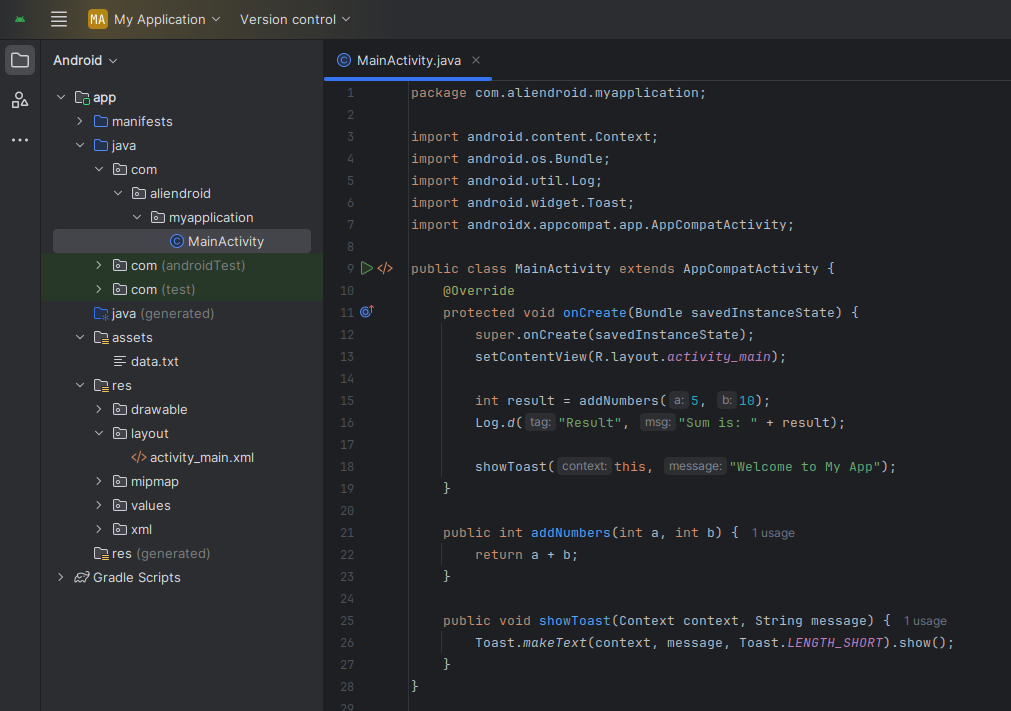Close the MainActivity.java tab
The height and width of the screenshot is (711, 1011).
click(476, 60)
